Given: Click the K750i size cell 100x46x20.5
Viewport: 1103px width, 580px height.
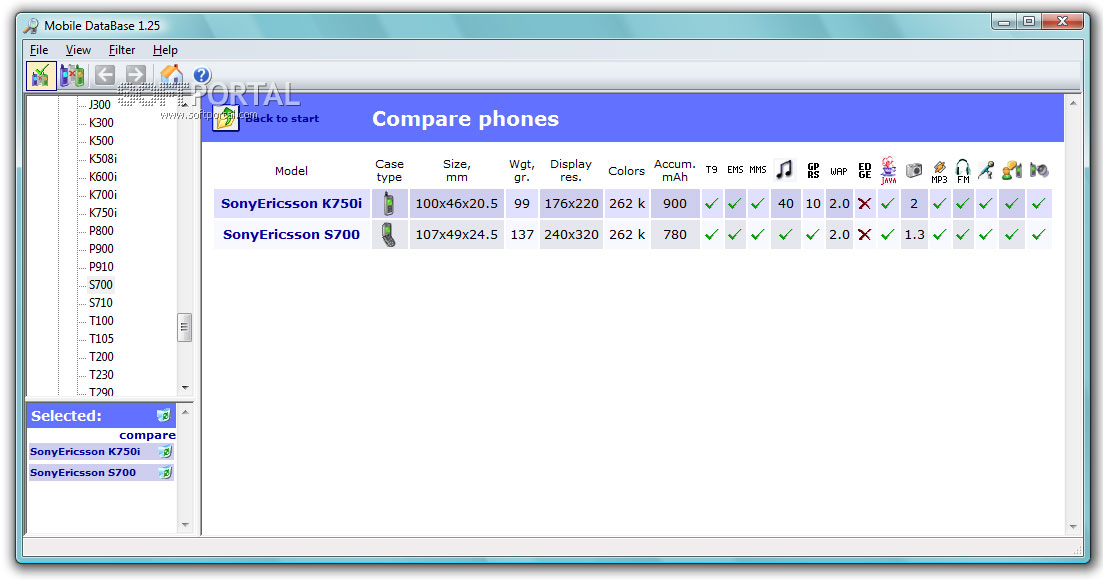Looking at the screenshot, I should [x=457, y=204].
